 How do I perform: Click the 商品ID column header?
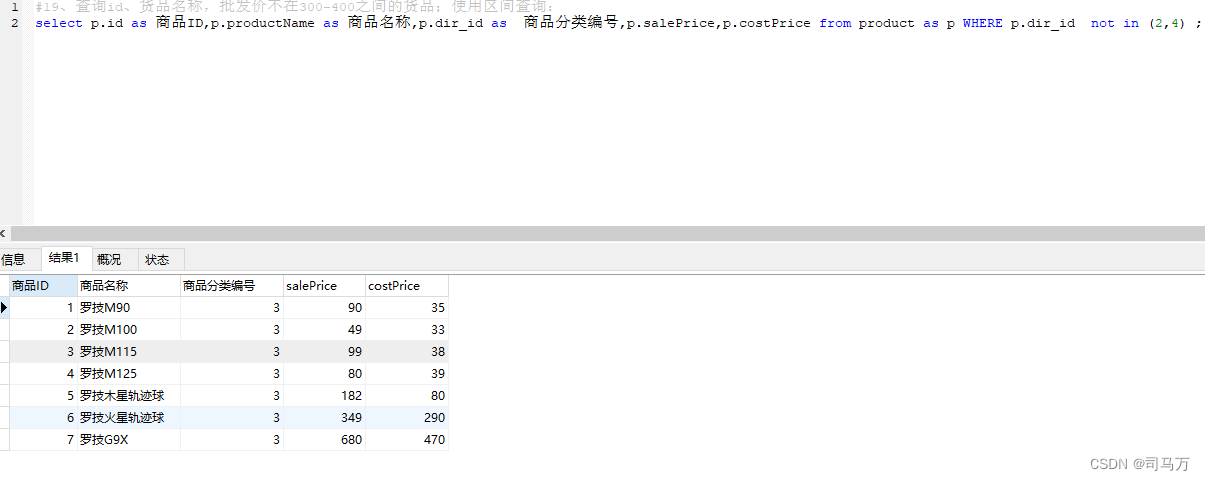pos(43,286)
